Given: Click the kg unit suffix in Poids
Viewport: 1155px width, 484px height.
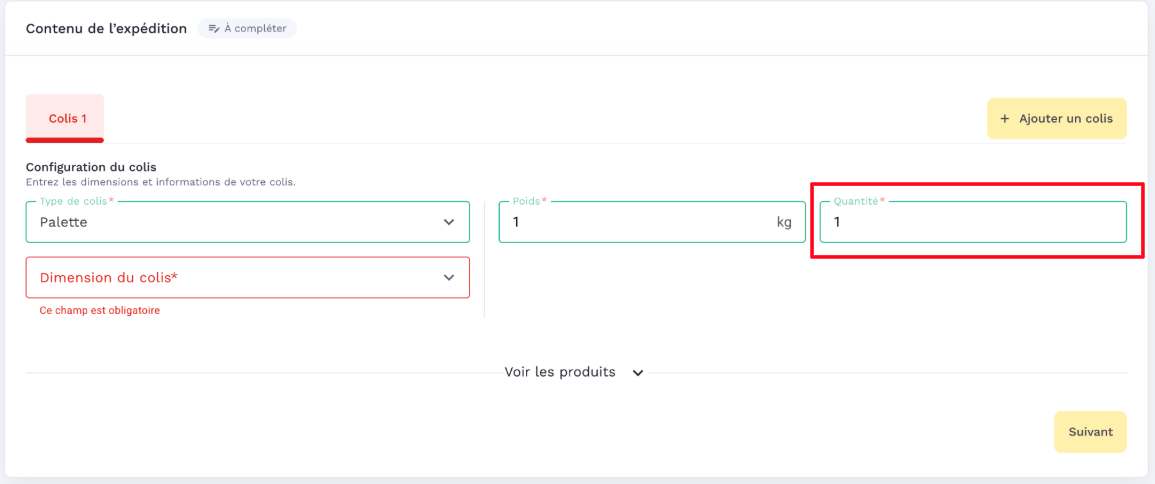Looking at the screenshot, I should click(784, 222).
